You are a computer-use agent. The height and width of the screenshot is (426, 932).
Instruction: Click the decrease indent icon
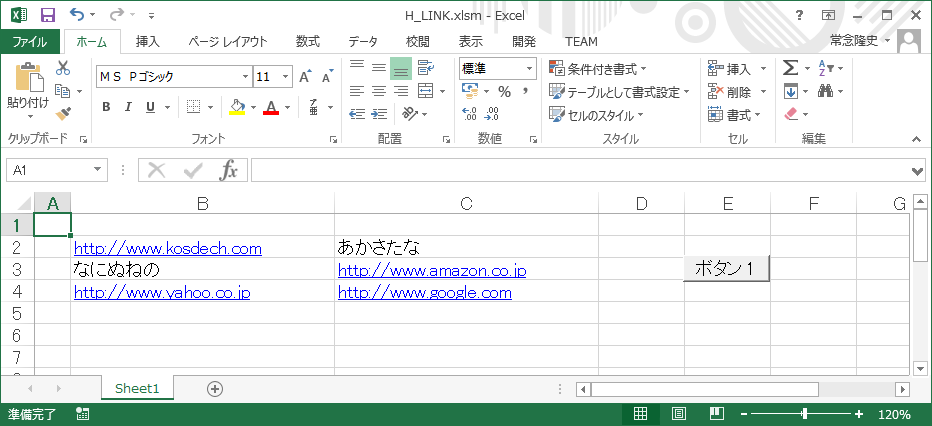[x=357, y=113]
